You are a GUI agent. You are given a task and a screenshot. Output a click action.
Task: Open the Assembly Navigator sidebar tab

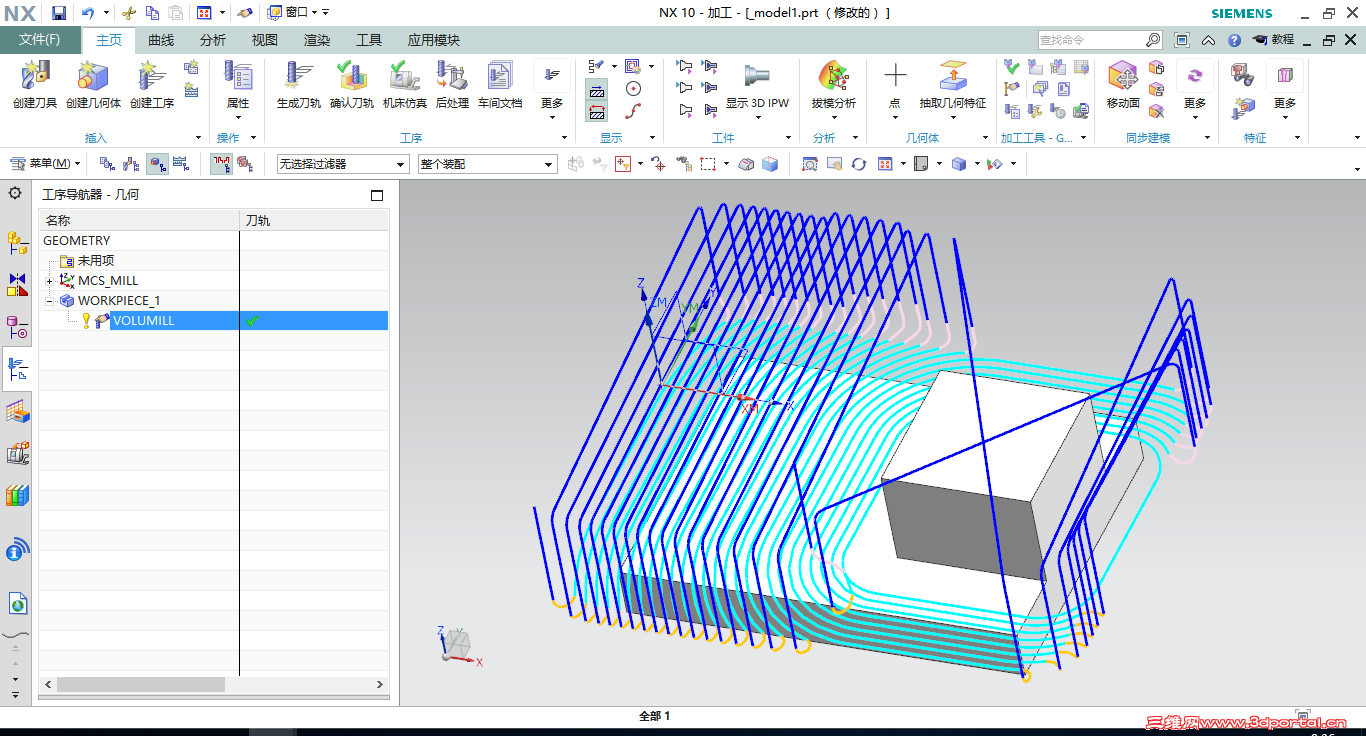[17, 242]
